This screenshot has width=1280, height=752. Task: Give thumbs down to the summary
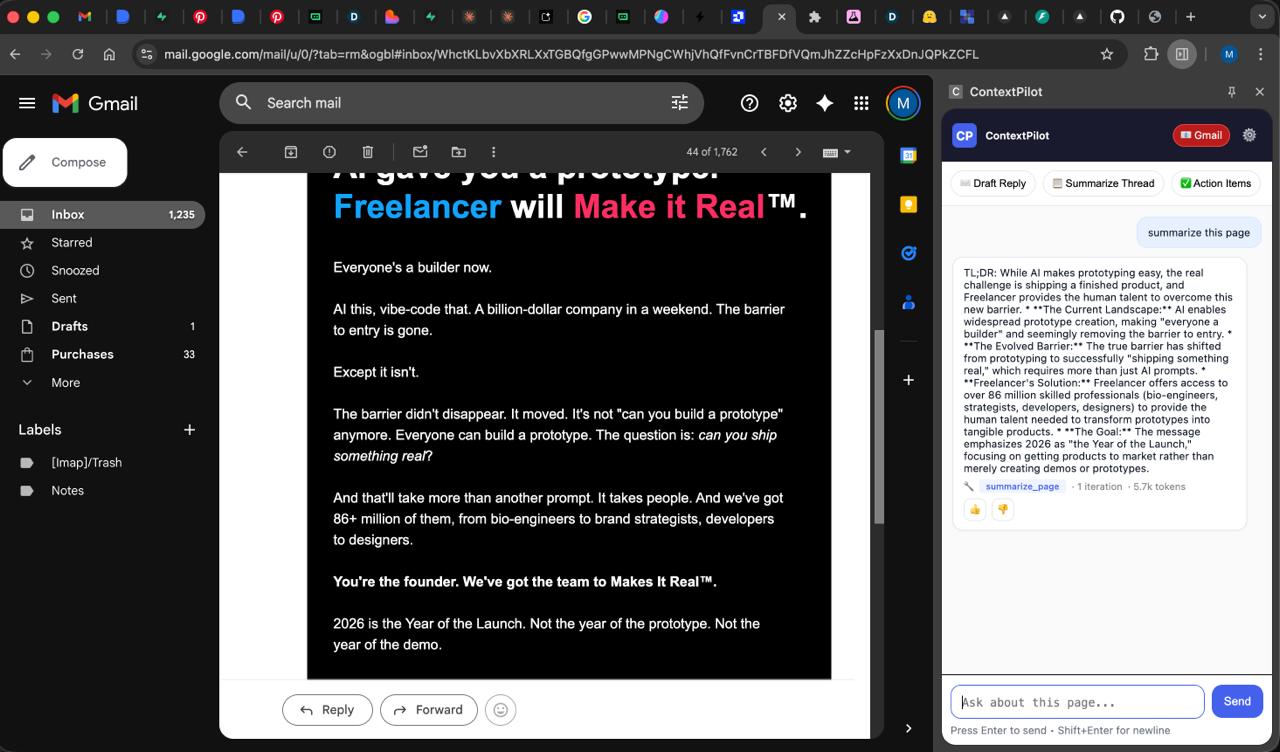(1002, 509)
